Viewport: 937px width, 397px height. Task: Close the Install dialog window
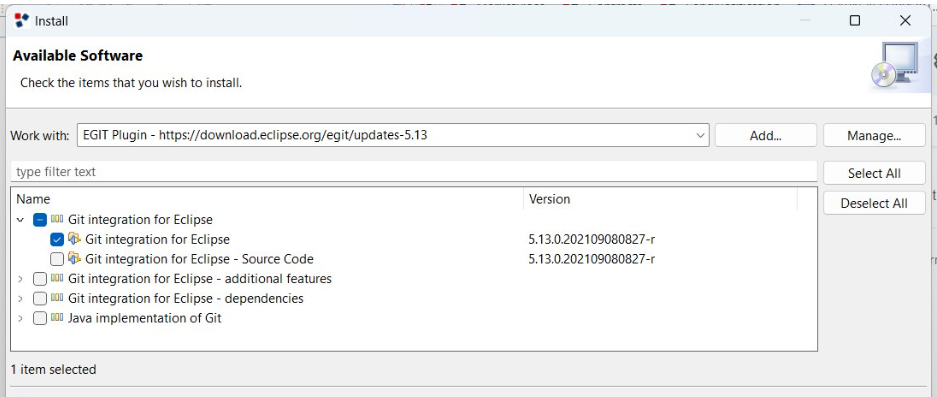[905, 21]
